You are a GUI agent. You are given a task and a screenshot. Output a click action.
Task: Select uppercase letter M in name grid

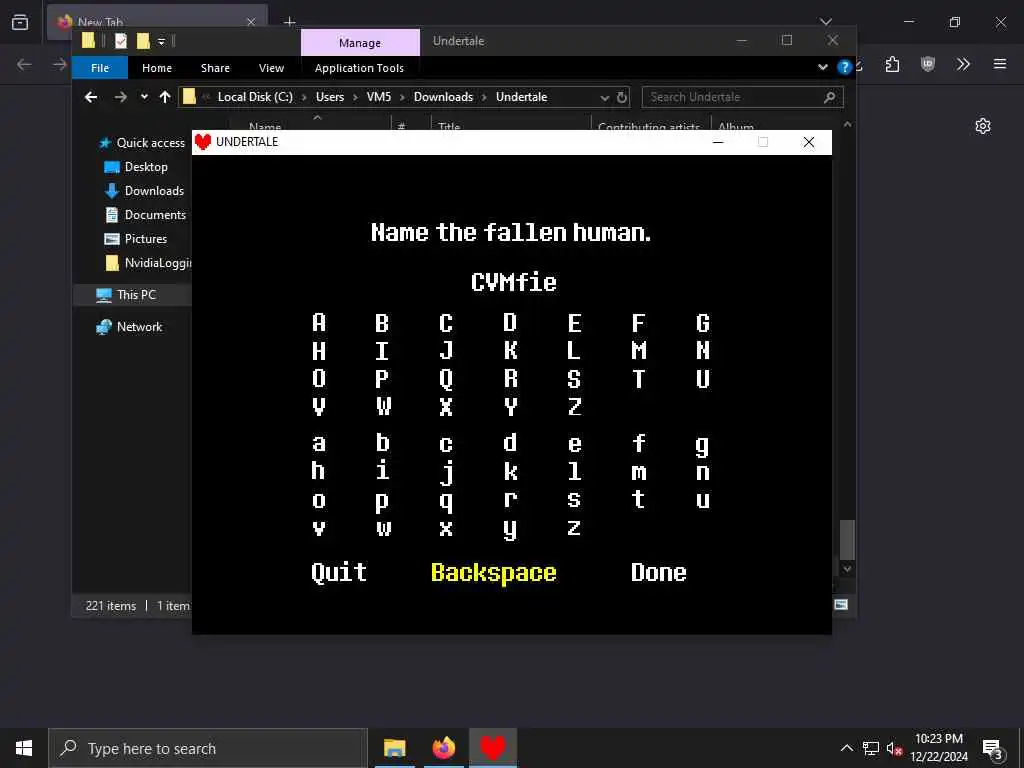coord(639,351)
